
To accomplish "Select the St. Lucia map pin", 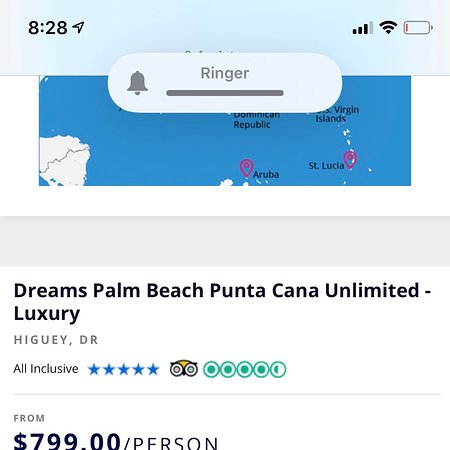I will pyautogui.click(x=350, y=159).
